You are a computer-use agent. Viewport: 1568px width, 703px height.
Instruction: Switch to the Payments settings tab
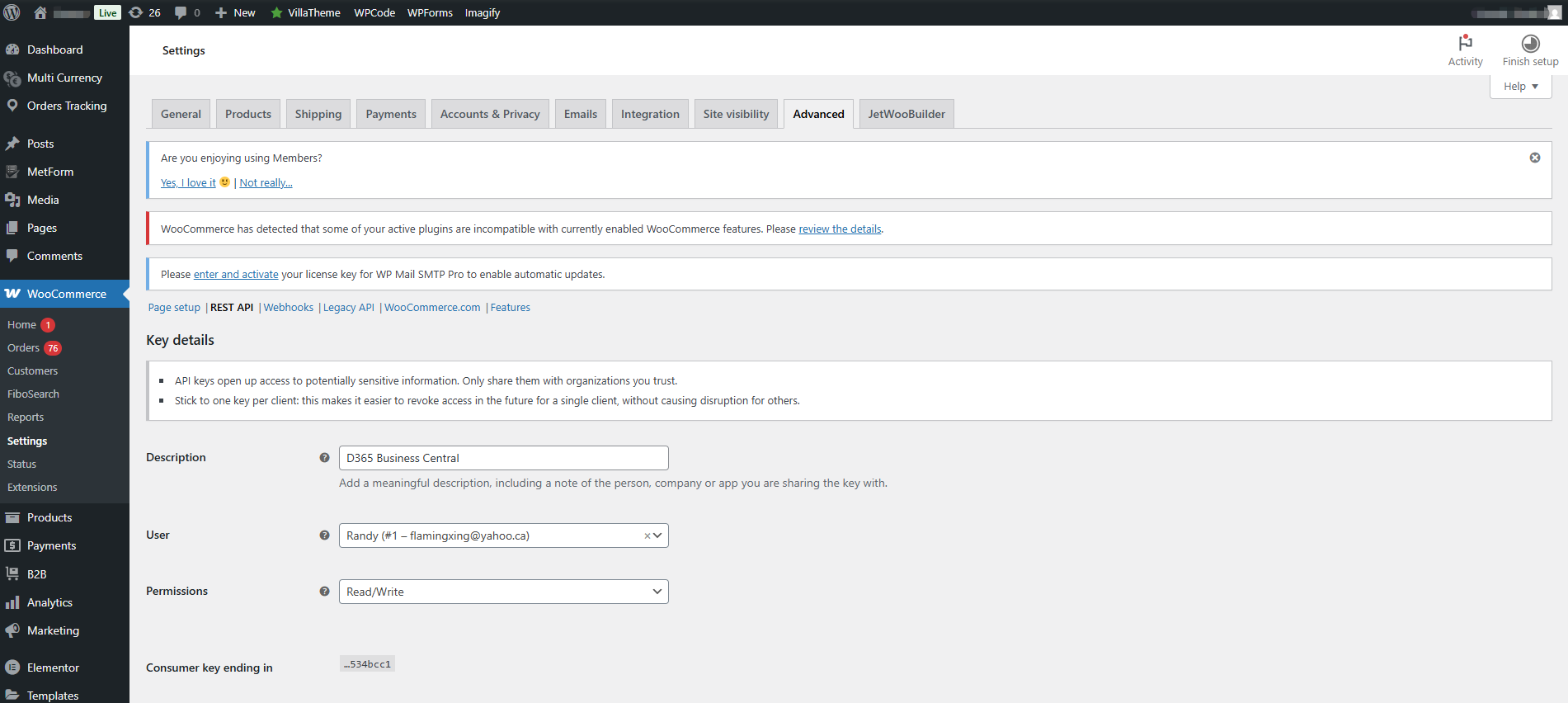(391, 114)
